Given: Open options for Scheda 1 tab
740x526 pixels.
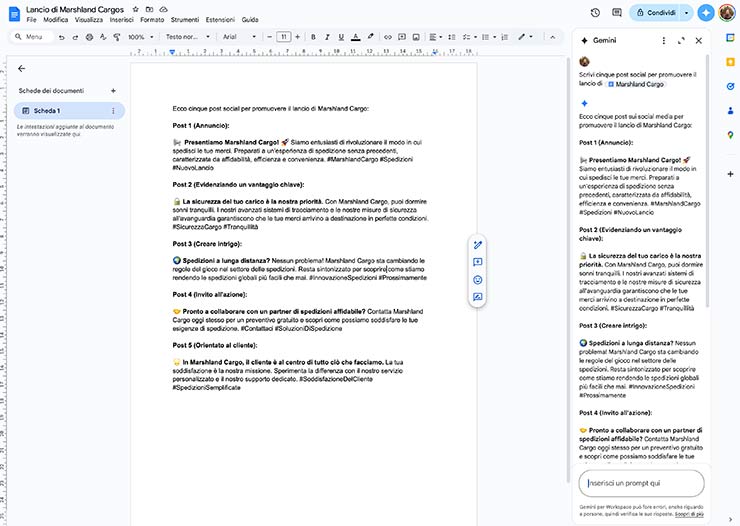Looking at the screenshot, I should pyautogui.click(x=113, y=111).
